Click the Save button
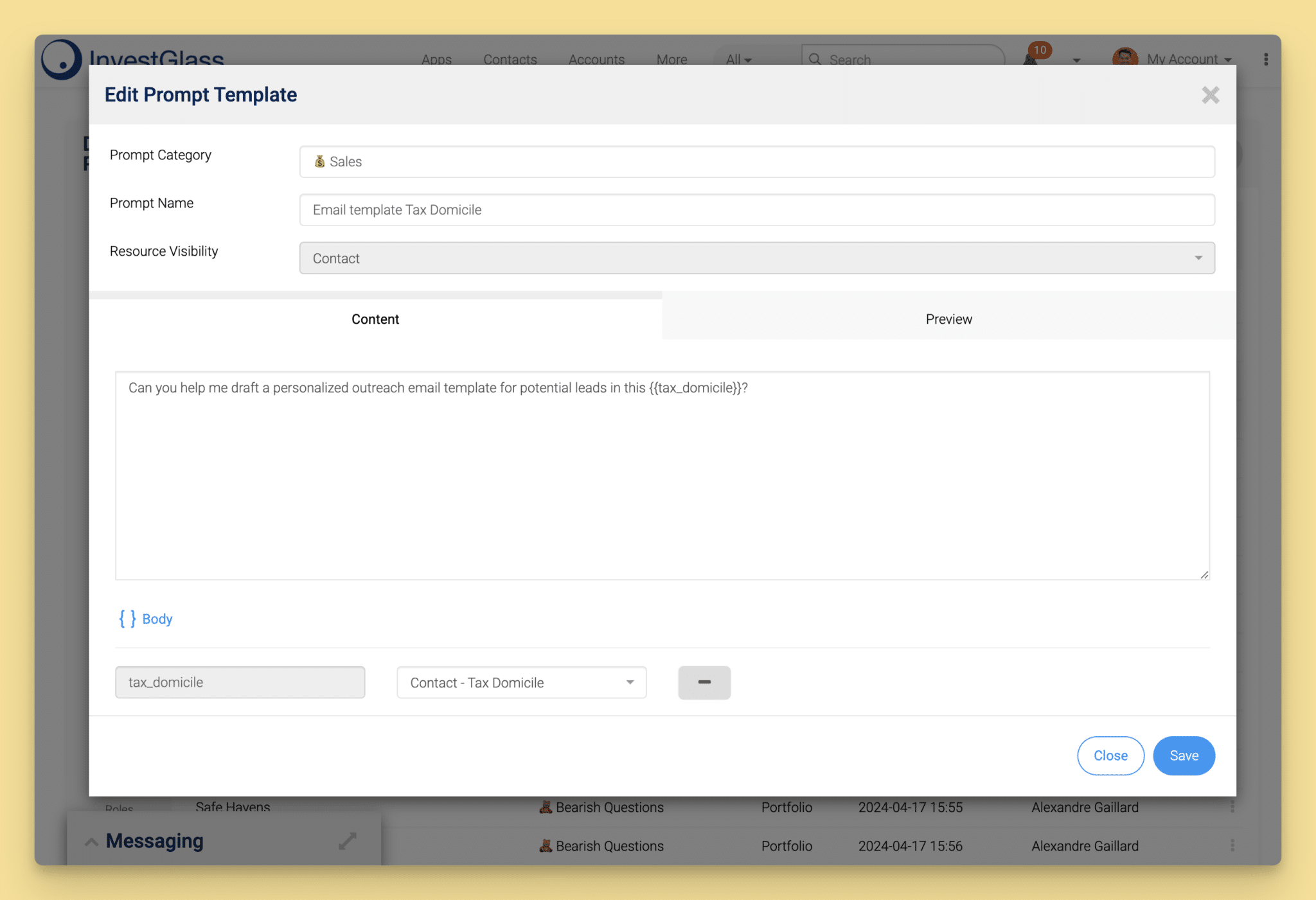 pyautogui.click(x=1183, y=755)
